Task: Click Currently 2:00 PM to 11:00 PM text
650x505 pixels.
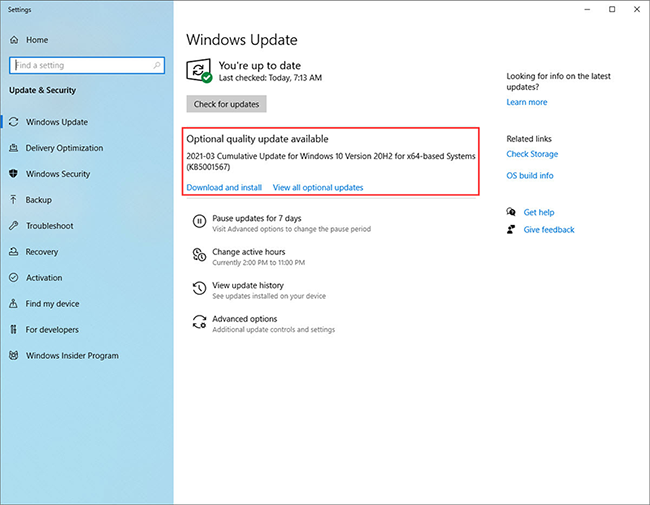Action: click(259, 262)
